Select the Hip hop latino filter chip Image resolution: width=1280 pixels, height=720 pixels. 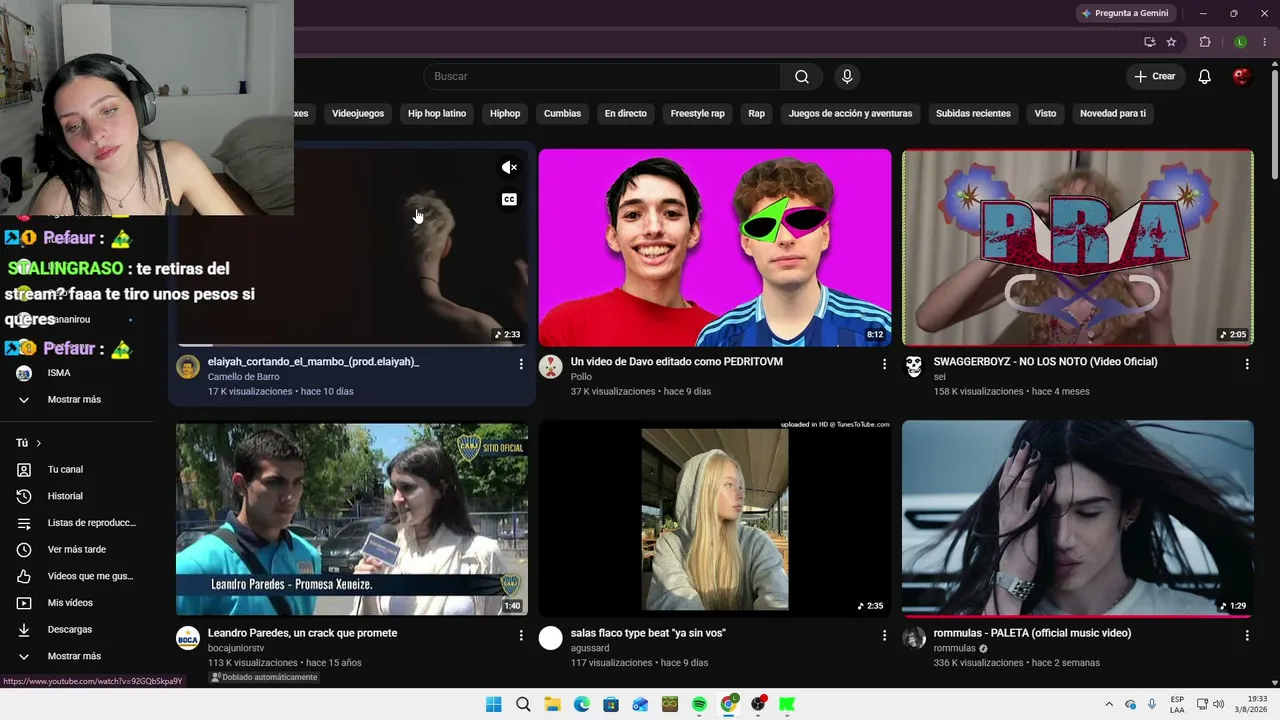437,113
